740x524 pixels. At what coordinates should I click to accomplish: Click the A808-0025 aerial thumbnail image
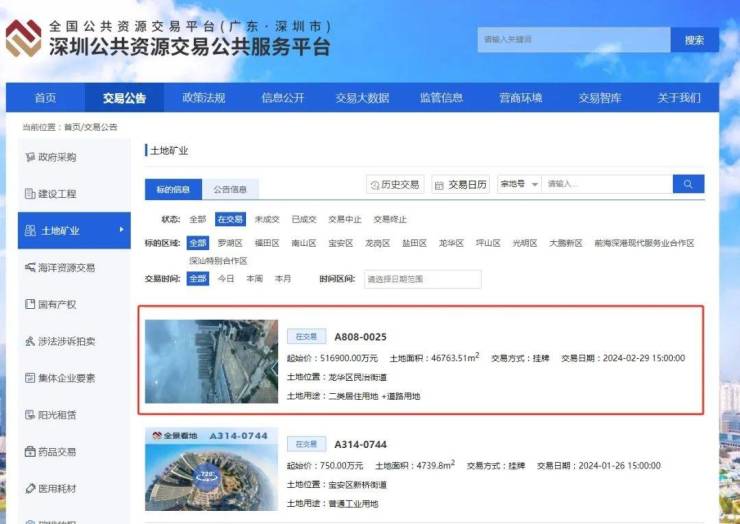pos(211,361)
